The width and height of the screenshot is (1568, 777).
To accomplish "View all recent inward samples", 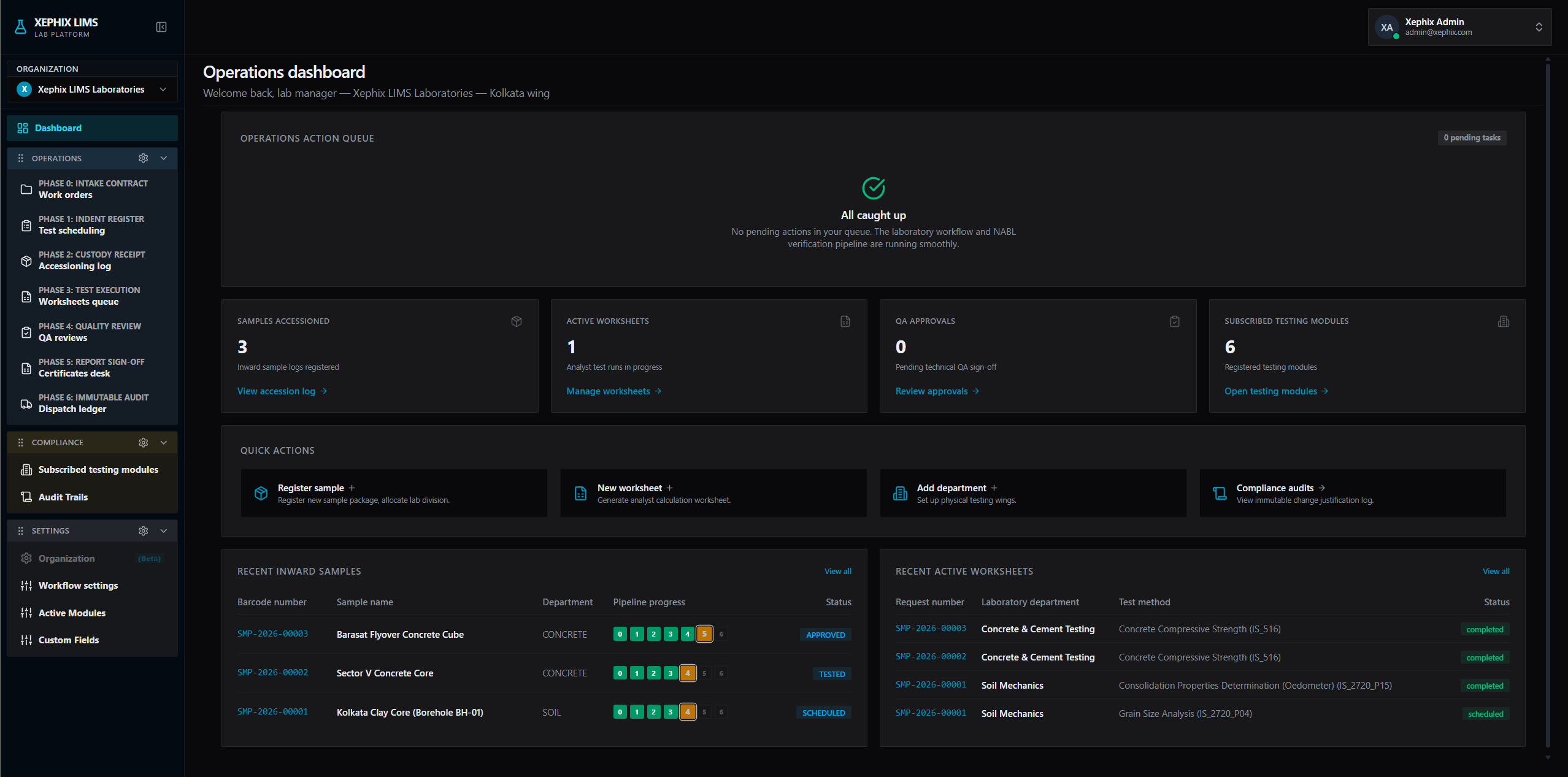I will click(x=838, y=571).
